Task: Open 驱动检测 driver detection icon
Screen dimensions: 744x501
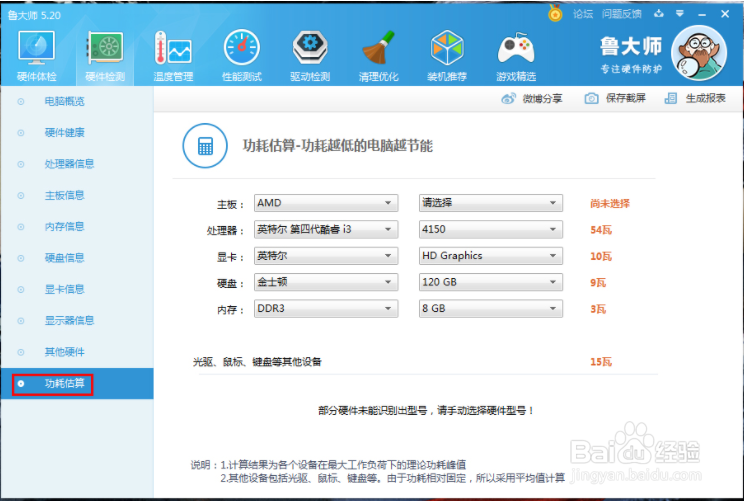Action: (x=310, y=47)
